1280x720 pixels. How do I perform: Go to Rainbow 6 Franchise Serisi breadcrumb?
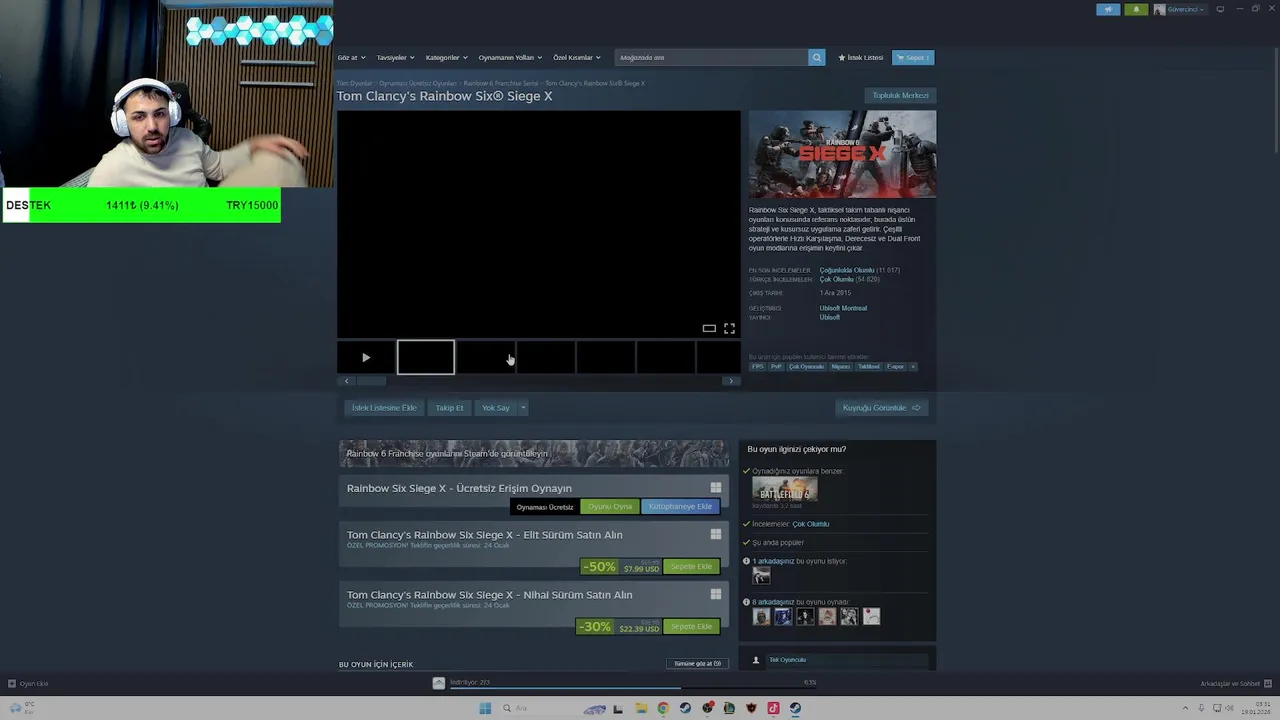(x=500, y=83)
